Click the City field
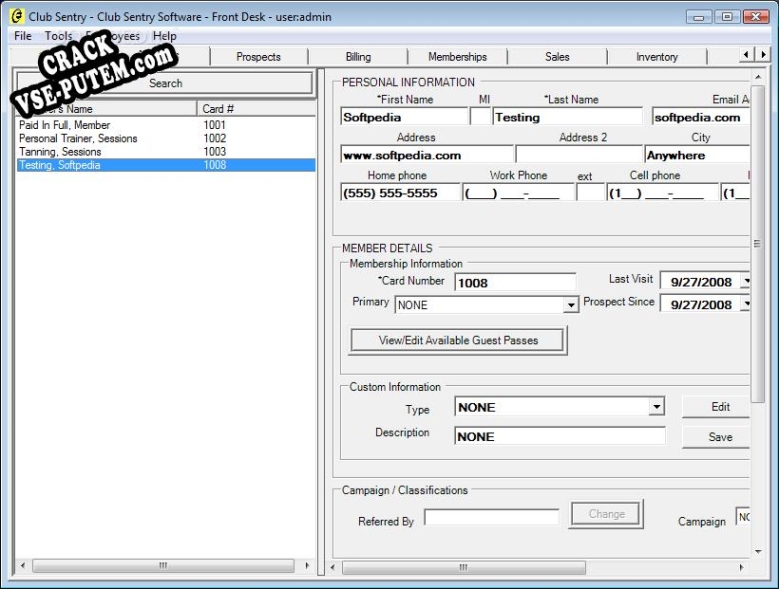The image size is (779, 589). [x=697, y=155]
